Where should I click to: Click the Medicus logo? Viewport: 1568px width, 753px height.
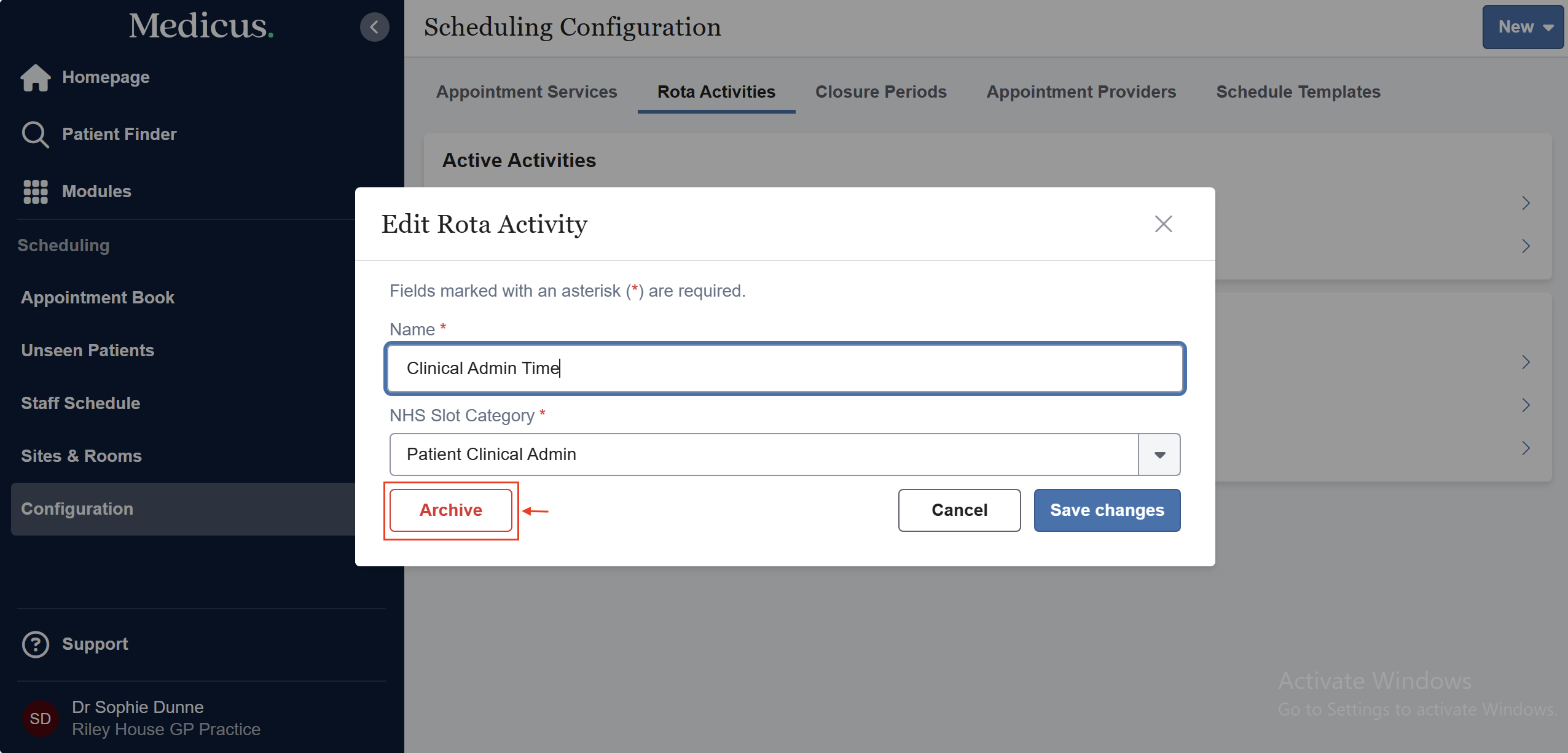coord(201,26)
